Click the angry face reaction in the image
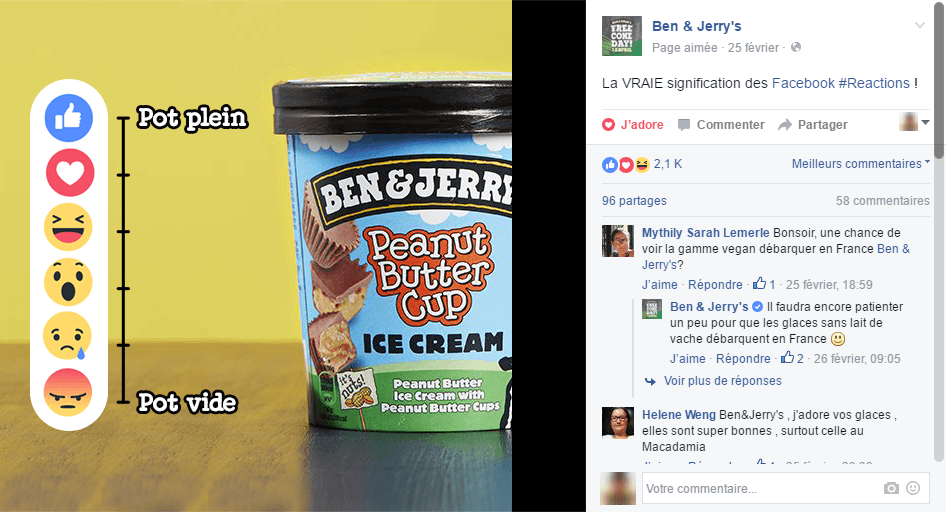This screenshot has height=512, width=946. (x=68, y=393)
